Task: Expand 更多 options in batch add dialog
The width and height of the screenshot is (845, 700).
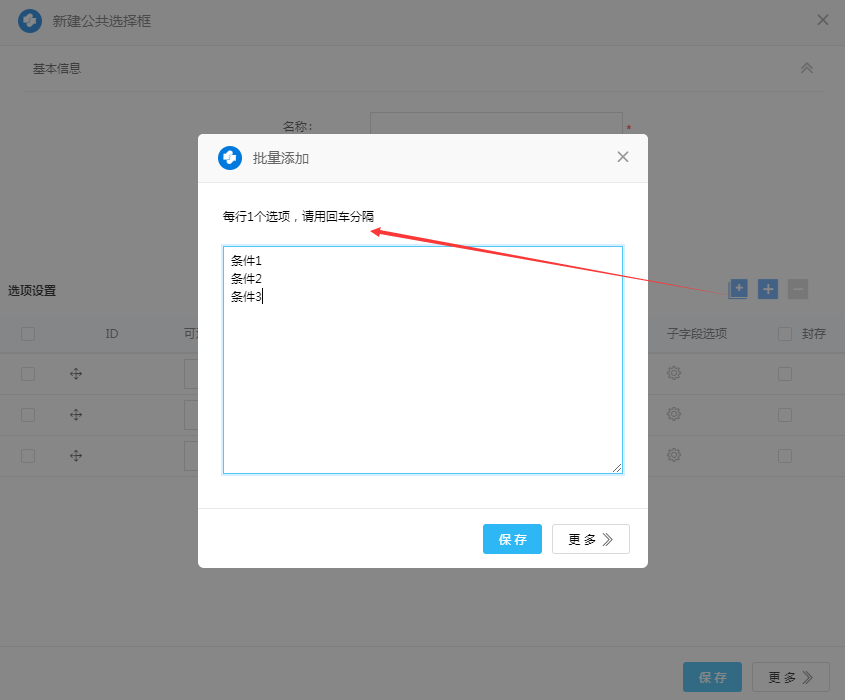Action: 590,539
